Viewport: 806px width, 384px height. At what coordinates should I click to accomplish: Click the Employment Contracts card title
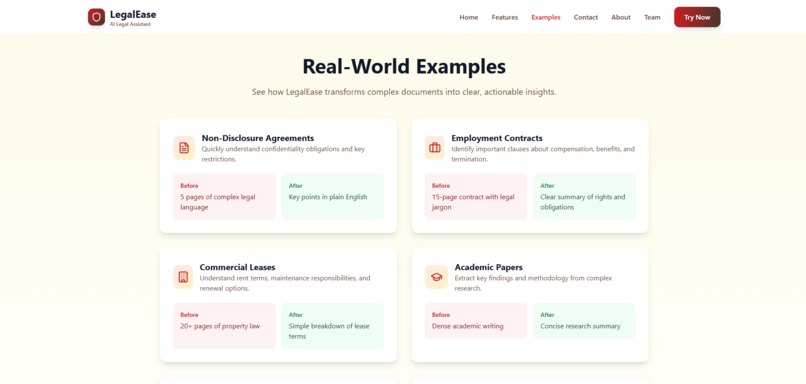(497, 138)
